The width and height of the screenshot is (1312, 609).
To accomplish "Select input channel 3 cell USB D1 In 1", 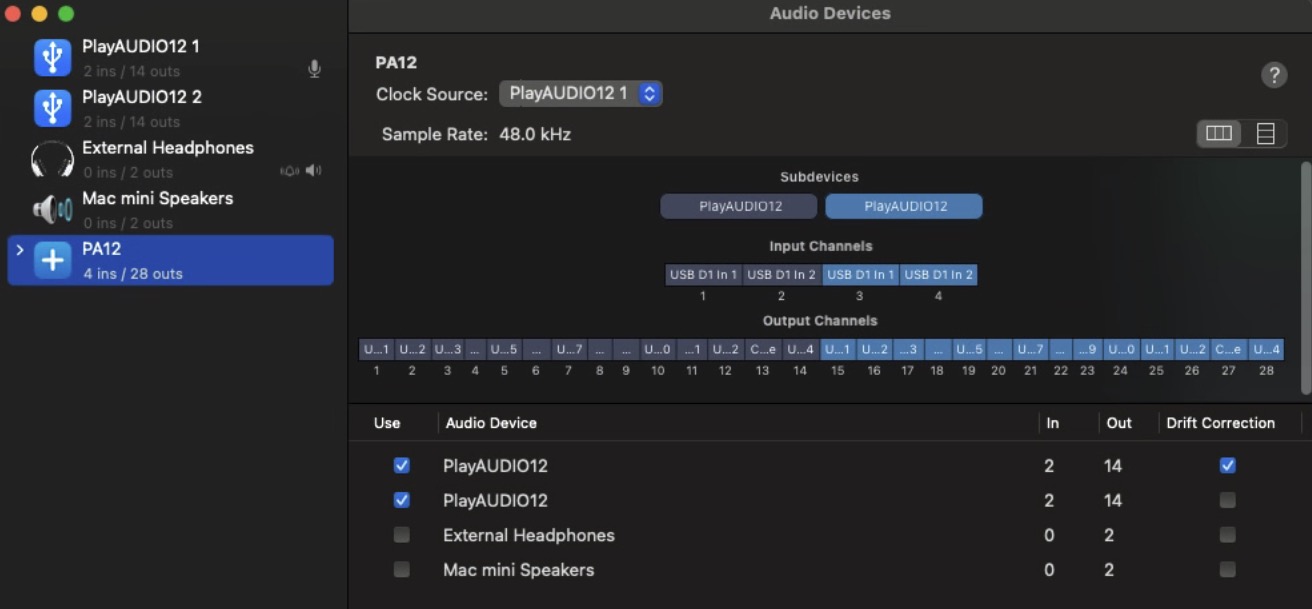I will click(861, 274).
